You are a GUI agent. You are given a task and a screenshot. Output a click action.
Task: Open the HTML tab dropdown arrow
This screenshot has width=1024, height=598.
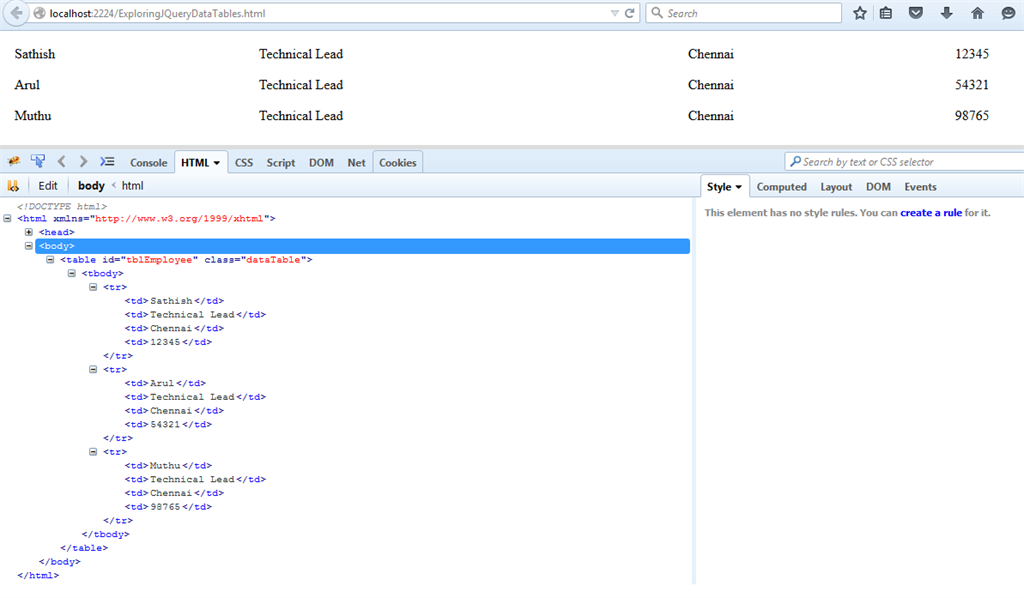(x=217, y=163)
